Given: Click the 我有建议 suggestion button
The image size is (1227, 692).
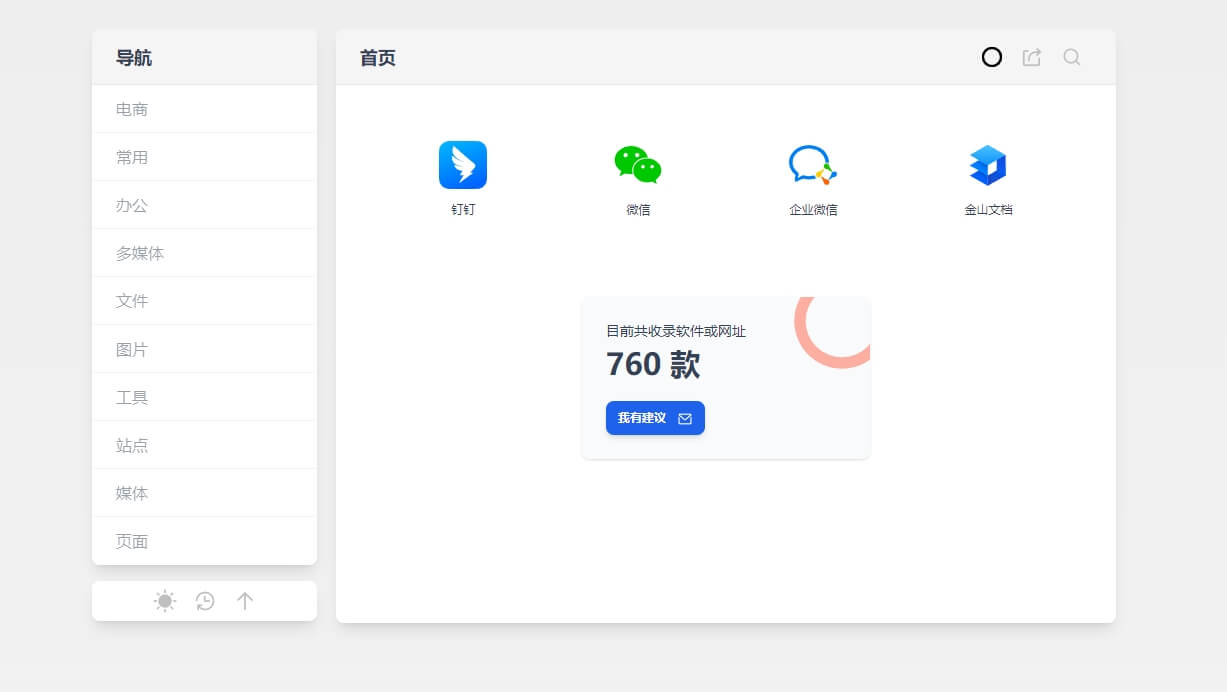Looking at the screenshot, I should (655, 418).
